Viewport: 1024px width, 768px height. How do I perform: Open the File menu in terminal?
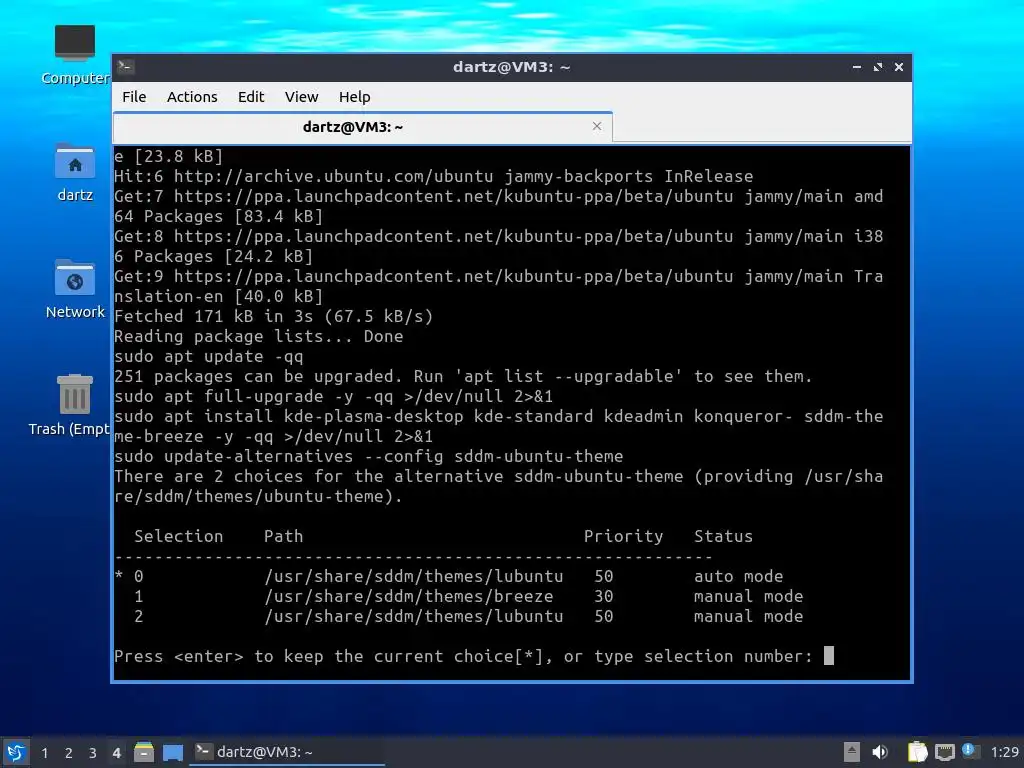(x=134, y=97)
